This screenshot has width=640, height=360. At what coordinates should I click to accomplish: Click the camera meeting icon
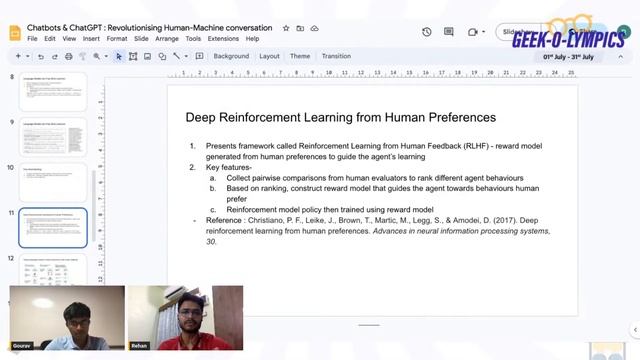pyautogui.click(x=473, y=32)
